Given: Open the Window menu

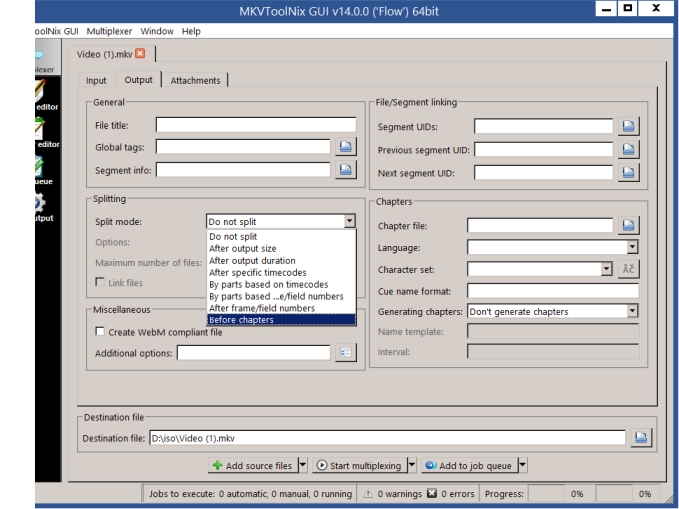Looking at the screenshot, I should click(157, 31).
